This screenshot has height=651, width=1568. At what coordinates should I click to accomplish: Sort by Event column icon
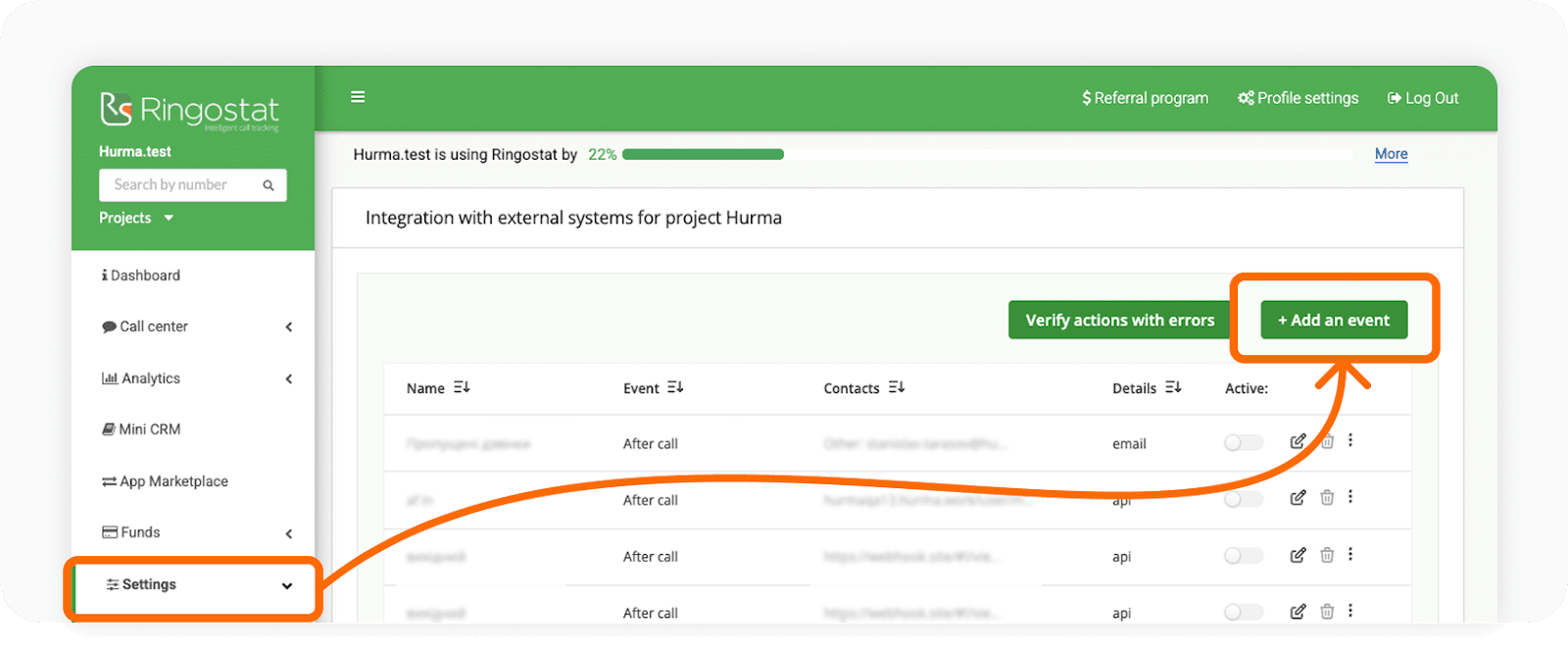pos(675,388)
